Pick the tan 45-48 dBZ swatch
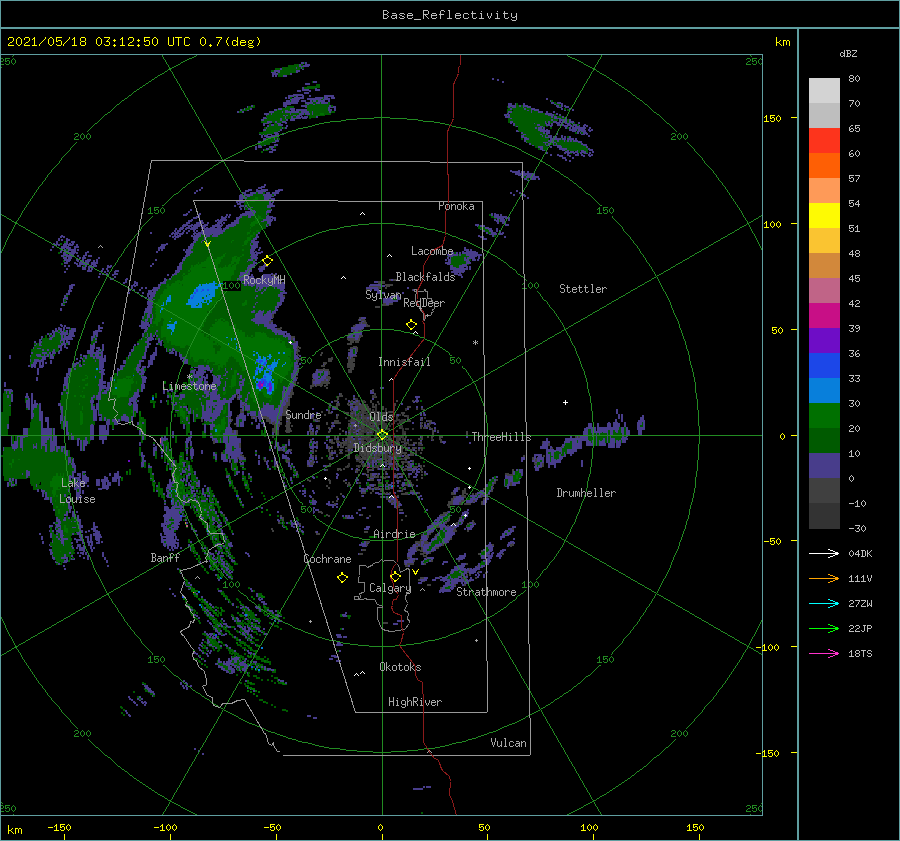This screenshot has height=841, width=900. pos(824,265)
